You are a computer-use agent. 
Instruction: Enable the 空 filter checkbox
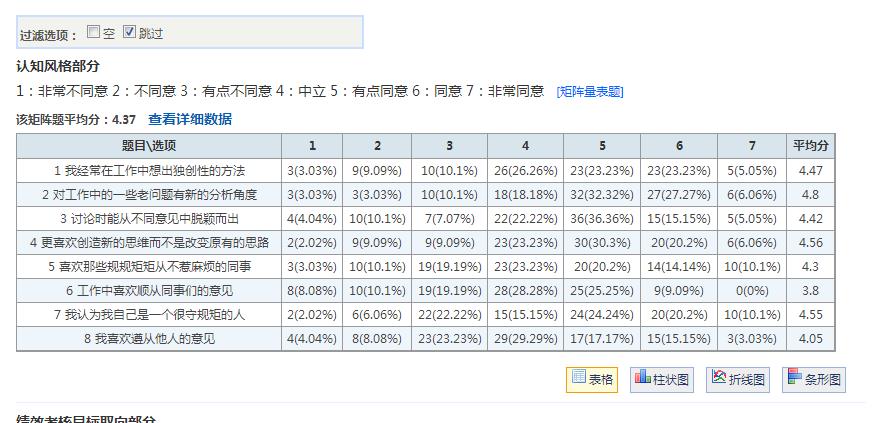click(x=94, y=32)
